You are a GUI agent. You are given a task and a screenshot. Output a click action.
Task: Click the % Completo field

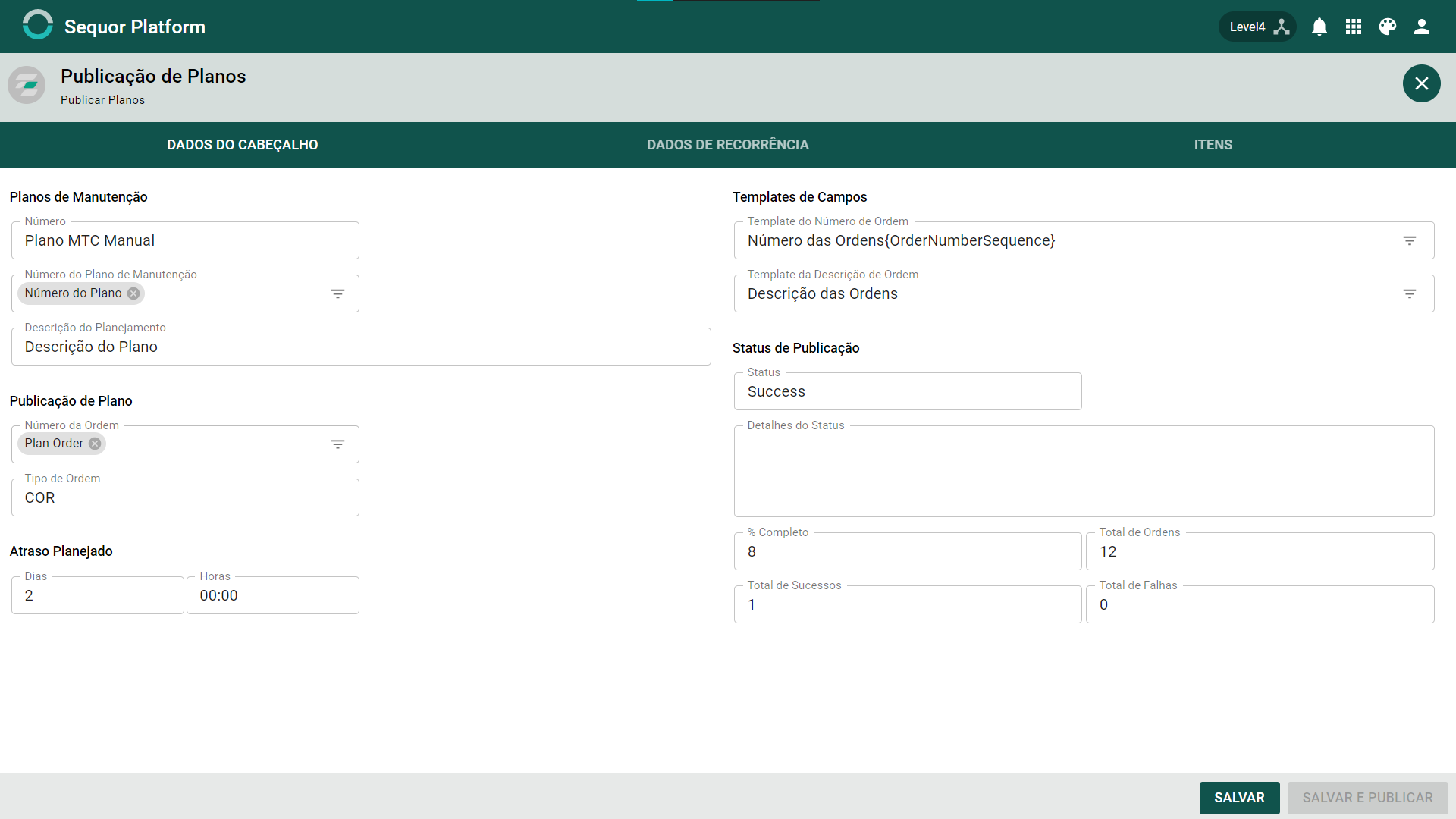tap(908, 551)
